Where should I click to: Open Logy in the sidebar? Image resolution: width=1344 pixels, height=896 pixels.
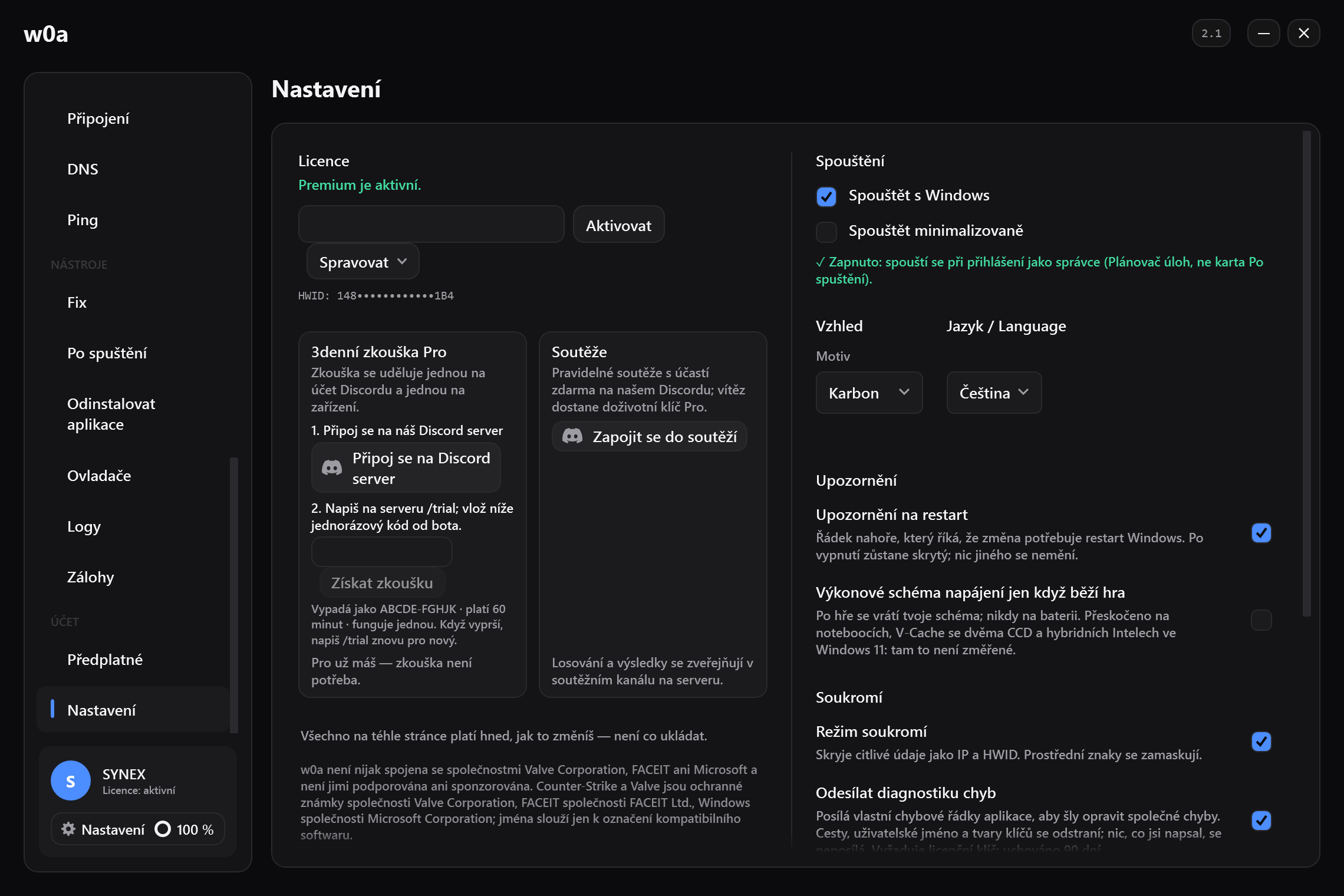point(133,526)
